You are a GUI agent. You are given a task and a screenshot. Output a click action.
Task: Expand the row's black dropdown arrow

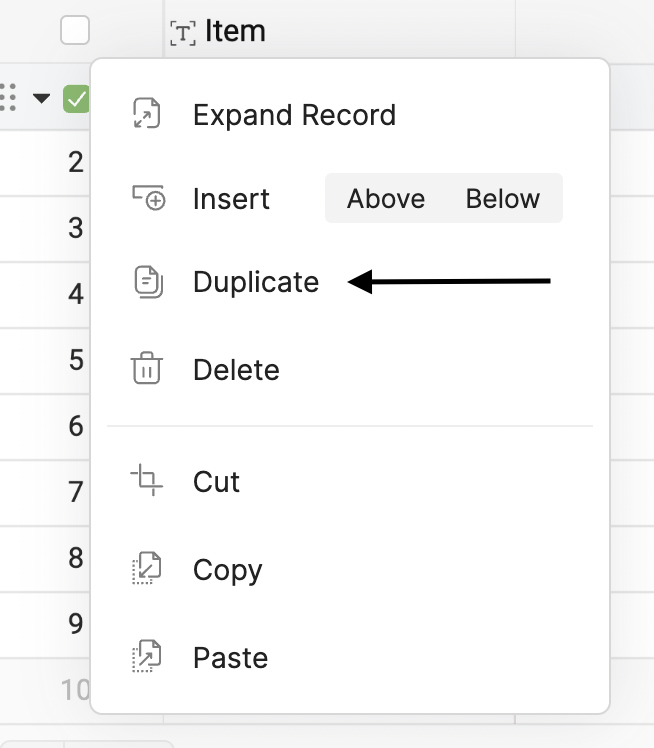41,98
